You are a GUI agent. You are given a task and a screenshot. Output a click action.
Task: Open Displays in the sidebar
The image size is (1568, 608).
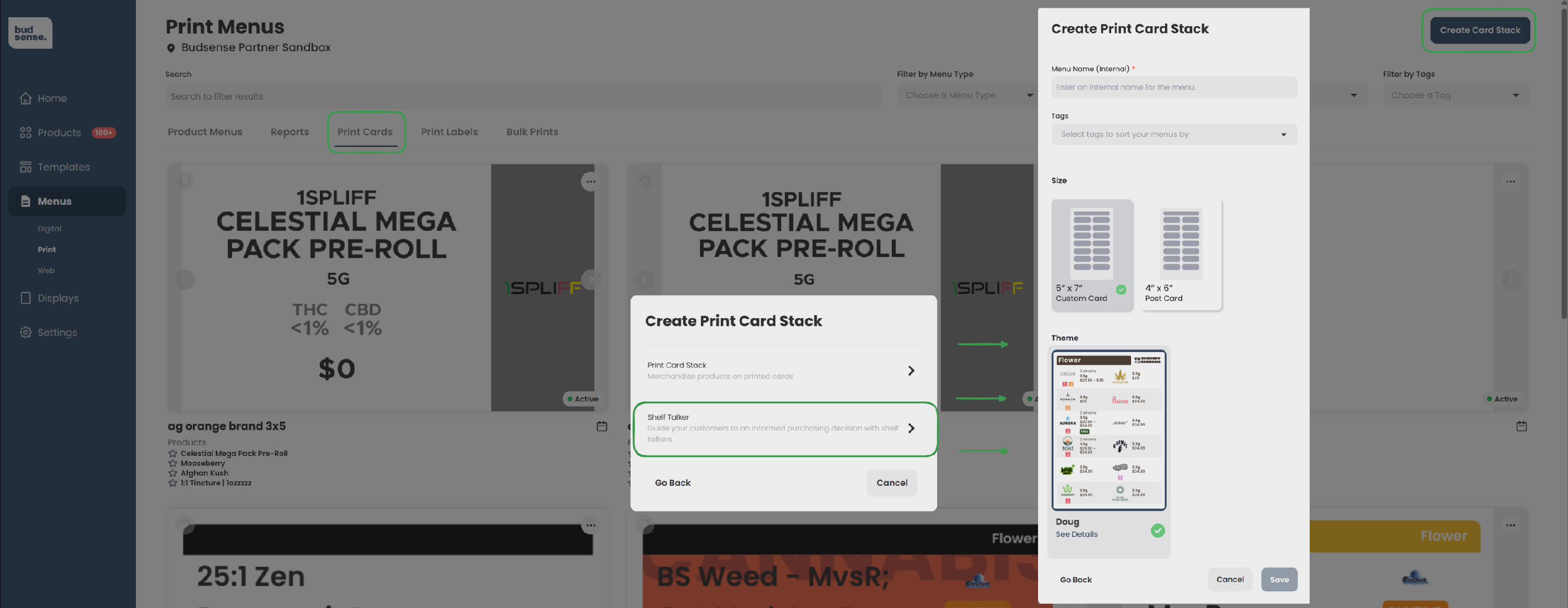pos(50,298)
